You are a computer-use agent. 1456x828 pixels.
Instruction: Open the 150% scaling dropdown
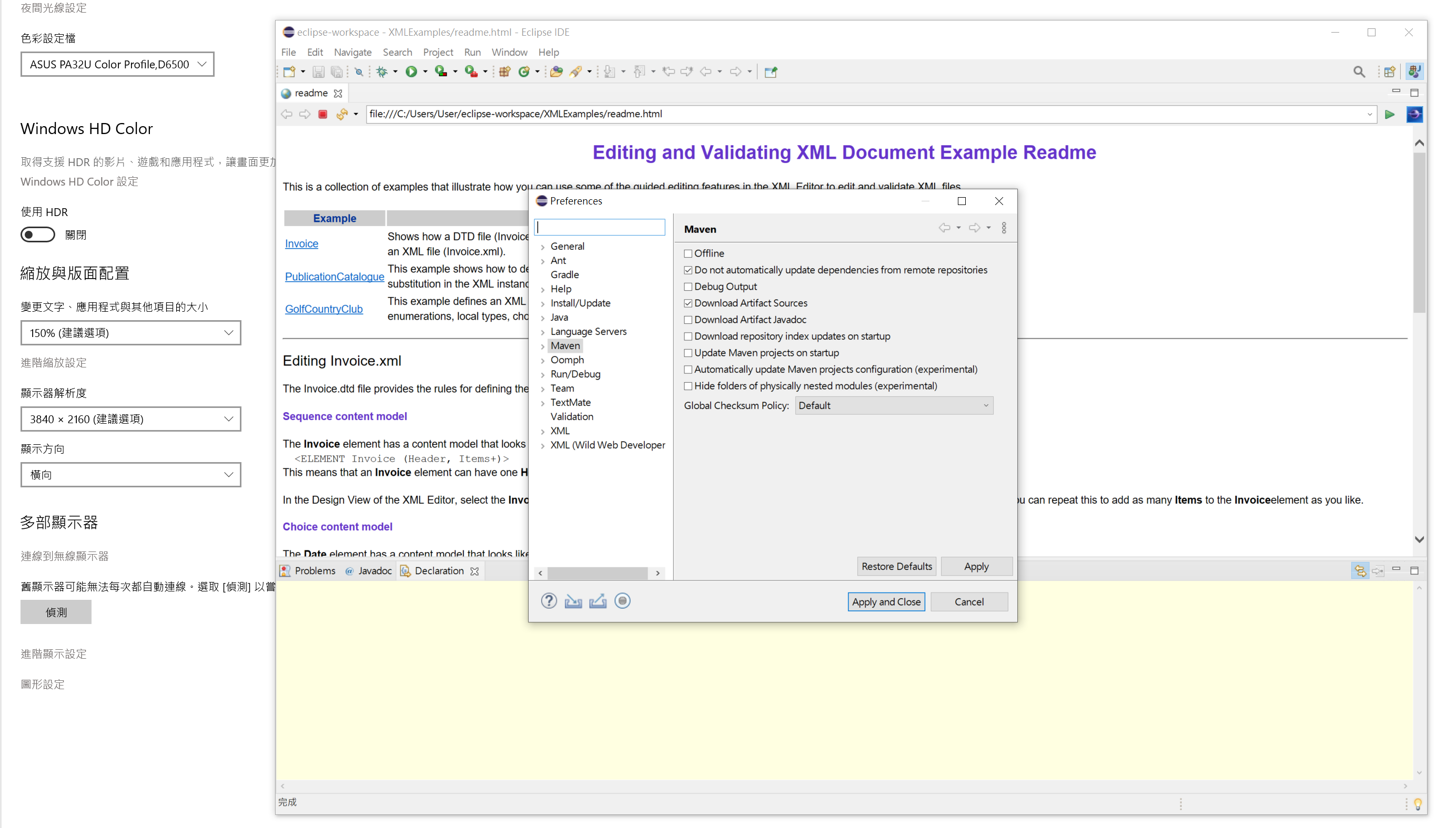(131, 333)
